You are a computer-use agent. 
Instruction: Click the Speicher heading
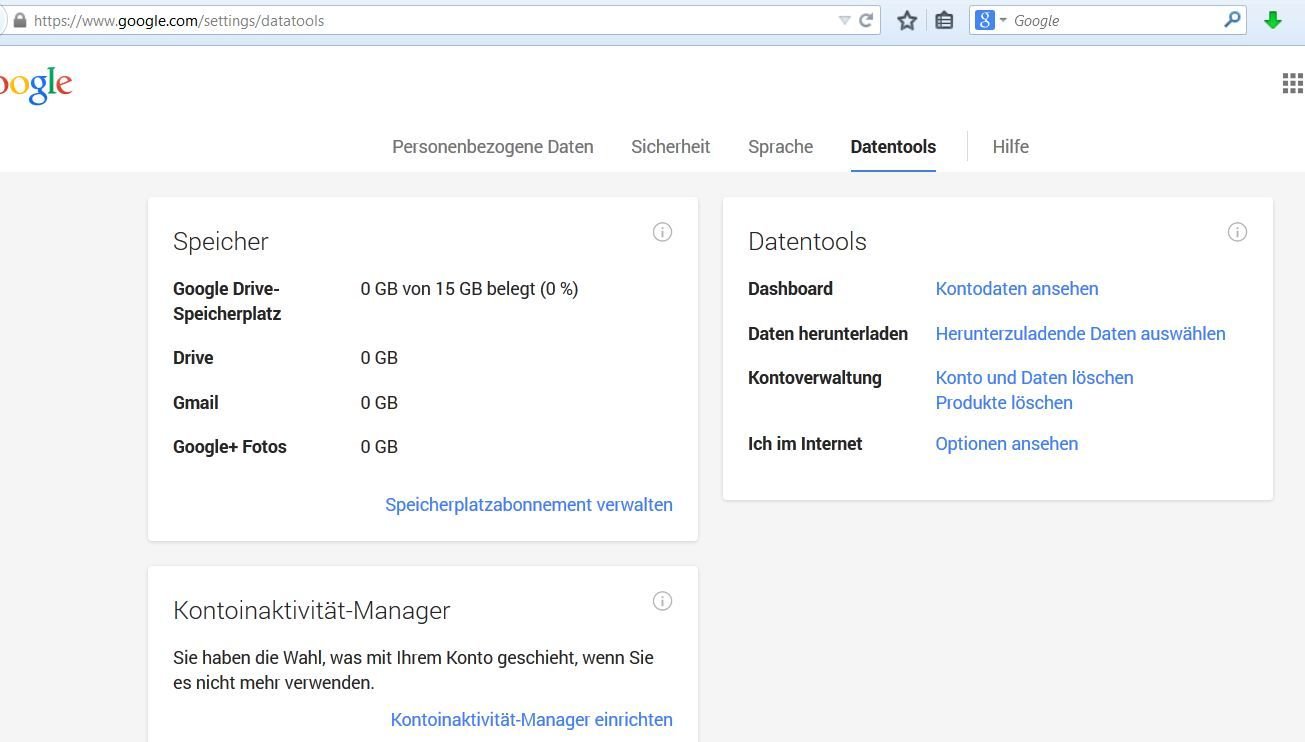pyautogui.click(x=221, y=241)
